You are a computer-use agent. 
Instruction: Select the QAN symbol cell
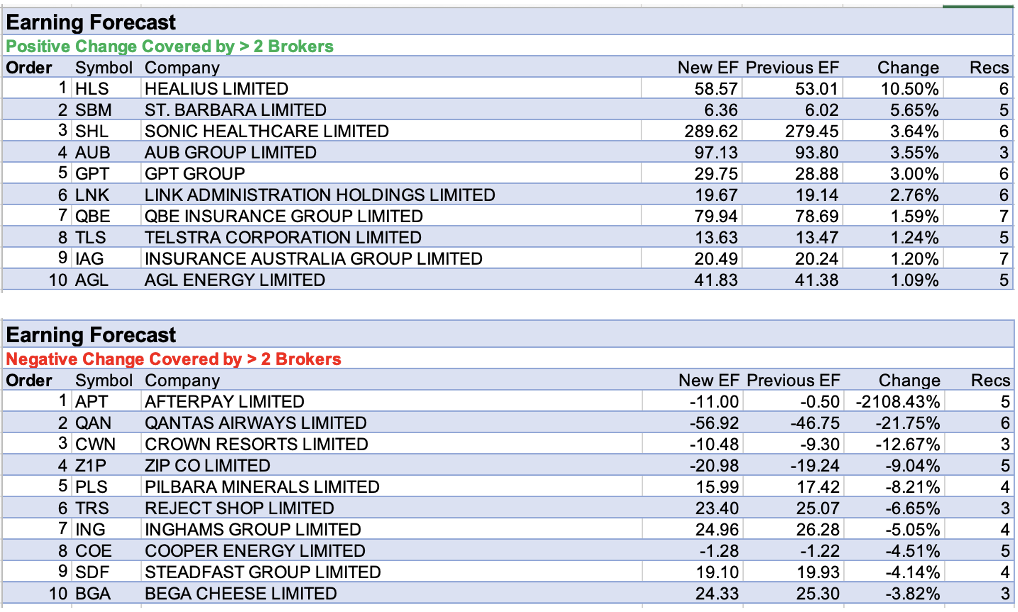point(94,423)
